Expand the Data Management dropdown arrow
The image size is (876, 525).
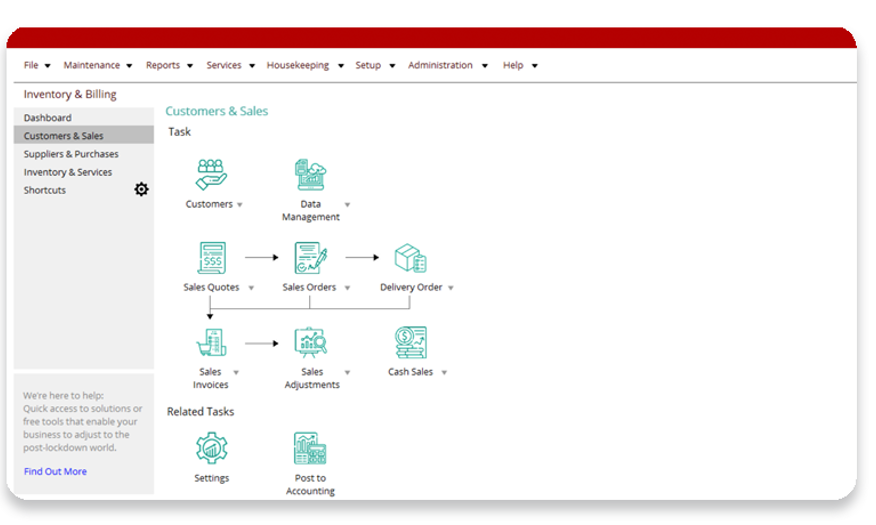347,205
